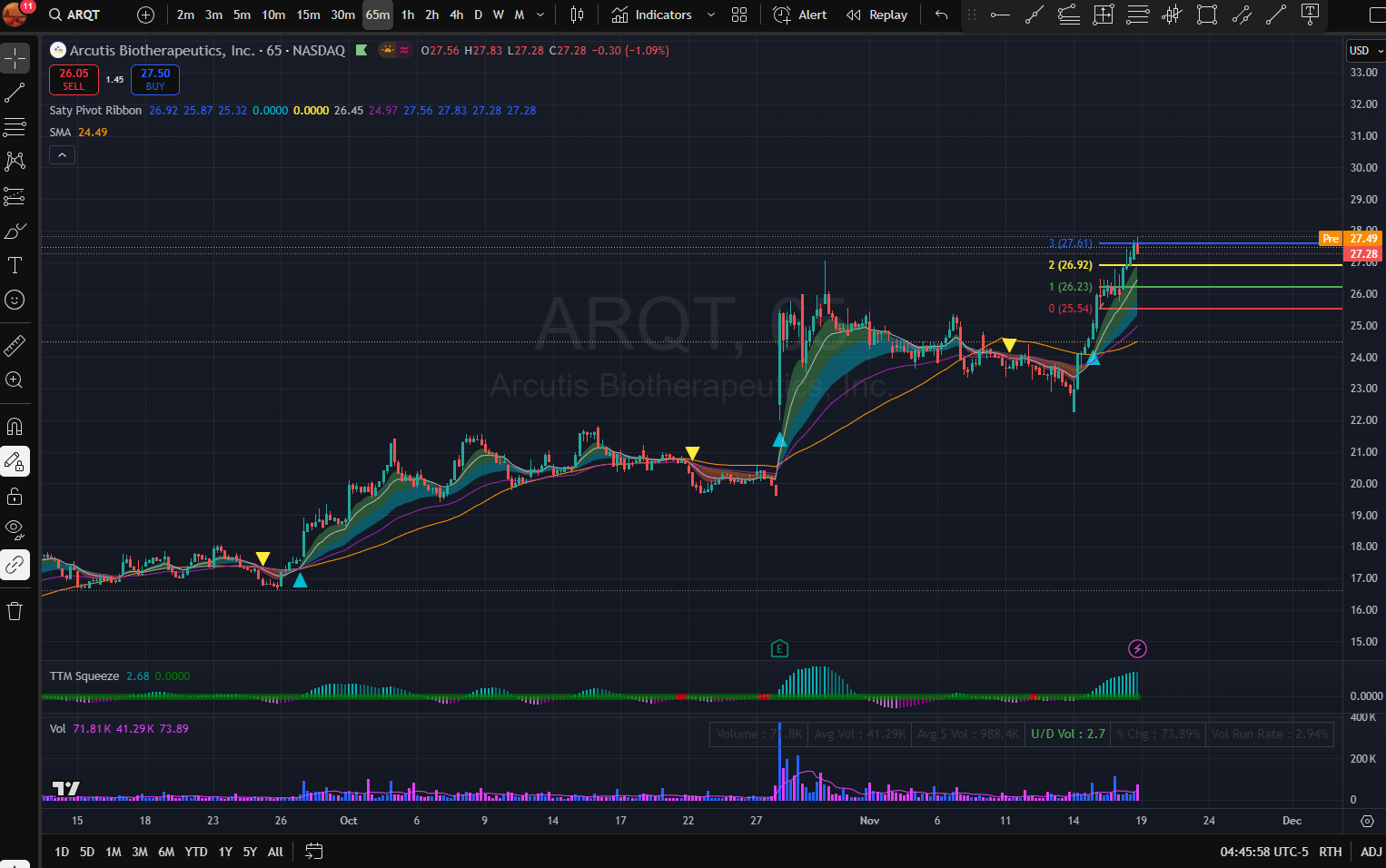Open the timezone selector showing UTC-5

(1263, 852)
